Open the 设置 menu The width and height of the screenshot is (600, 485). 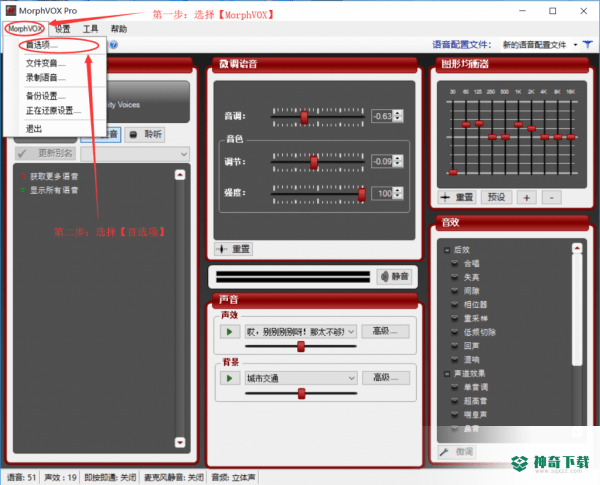coord(62,29)
